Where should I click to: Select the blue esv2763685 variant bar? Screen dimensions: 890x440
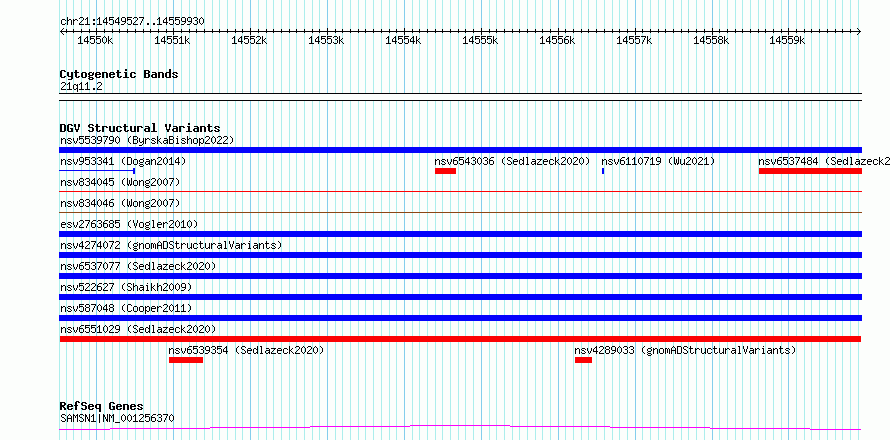pos(460,234)
